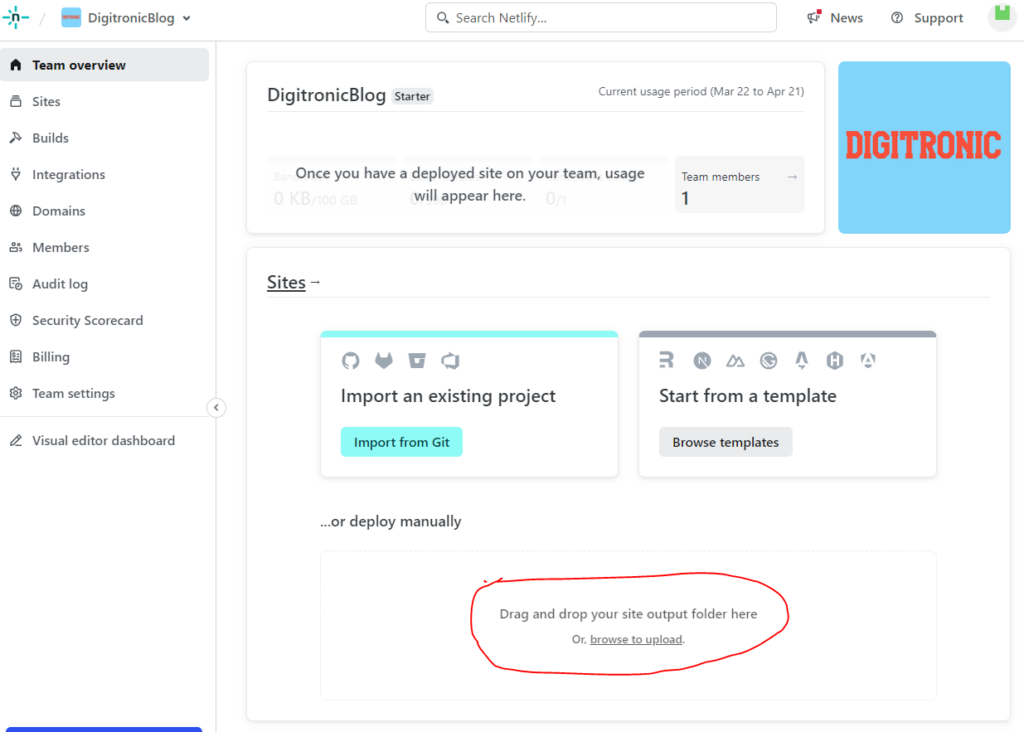
Task: Select Team overview in sidebar
Action: click(104, 65)
